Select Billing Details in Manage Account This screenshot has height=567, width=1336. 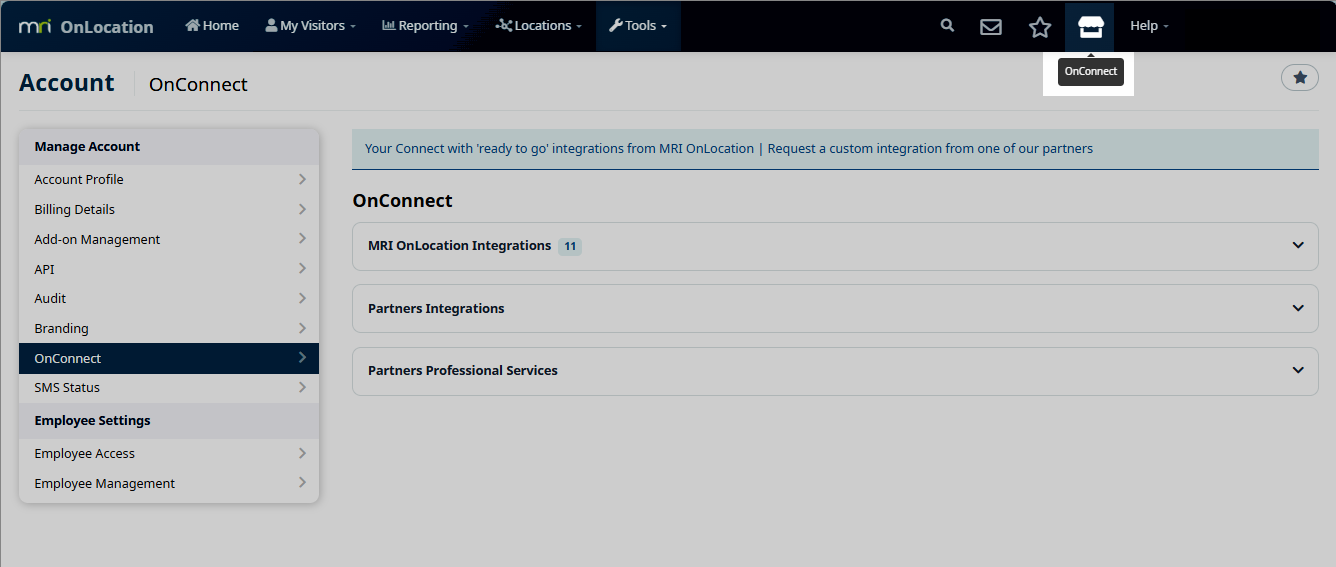[169, 210]
